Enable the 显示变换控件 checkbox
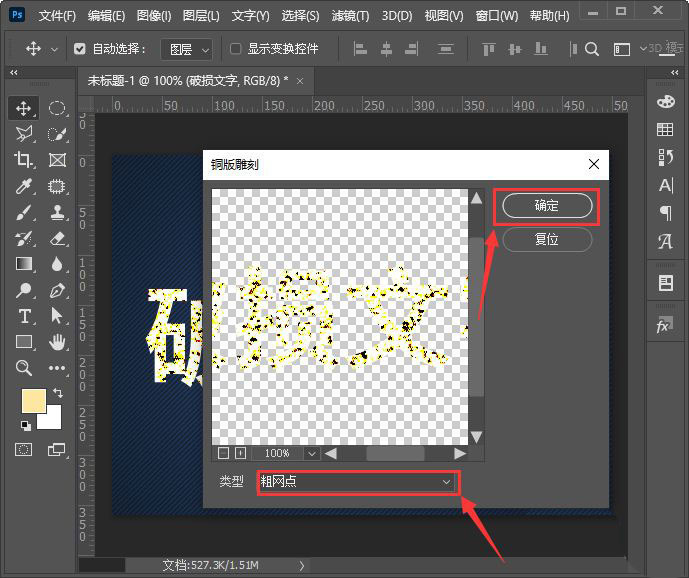 click(x=236, y=48)
